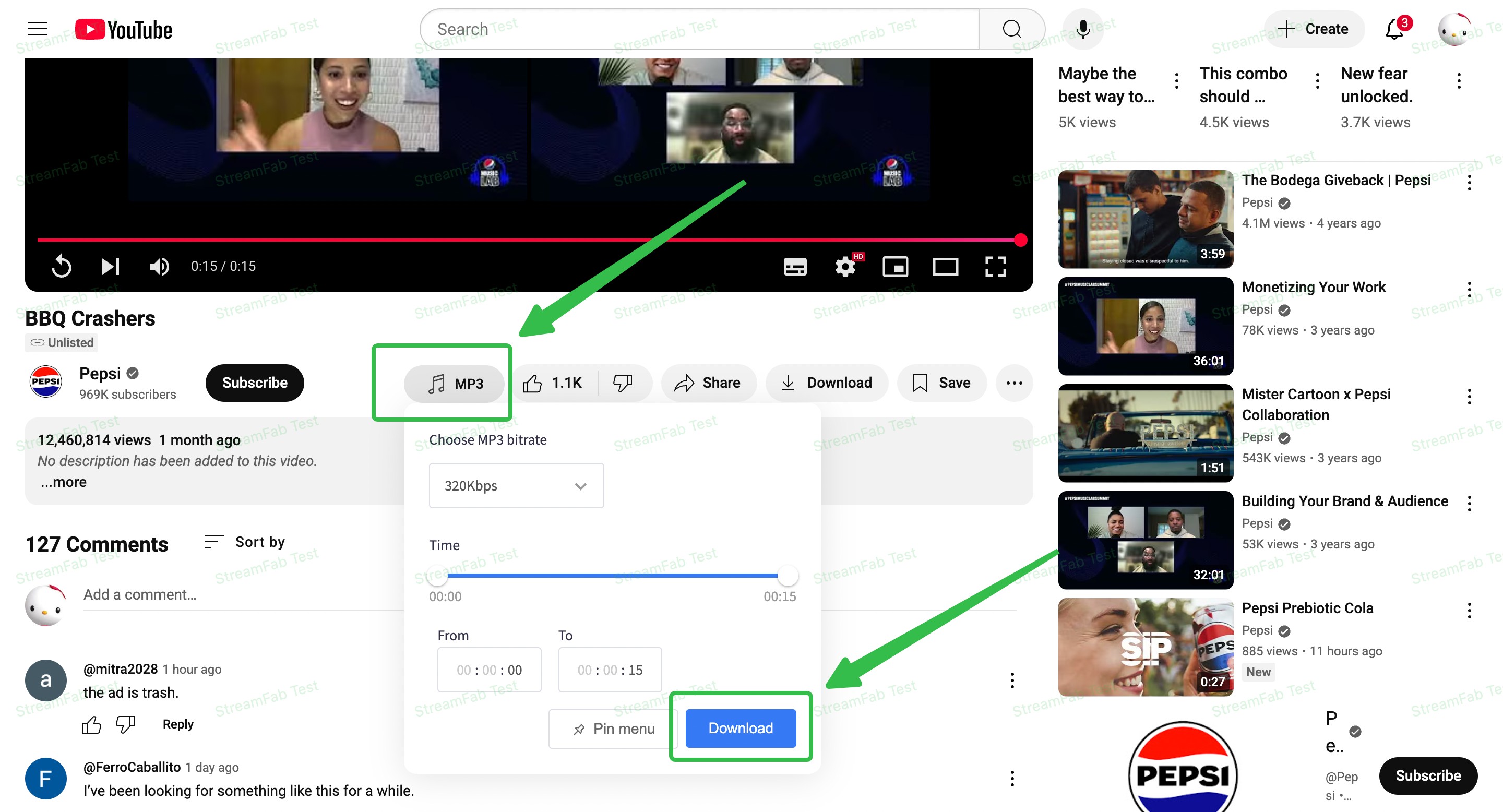
Task: Open options for The Bodega Giveback
Action: [x=1469, y=183]
